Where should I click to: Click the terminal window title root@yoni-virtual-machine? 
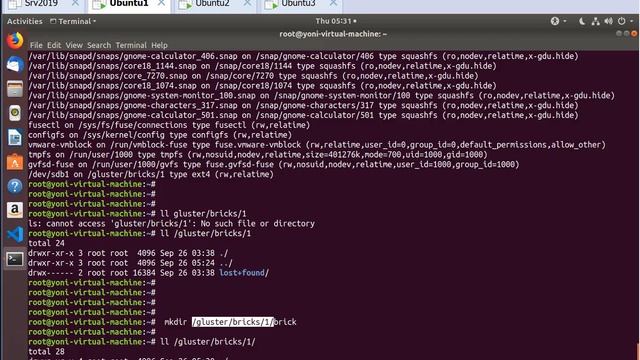[x=333, y=34]
